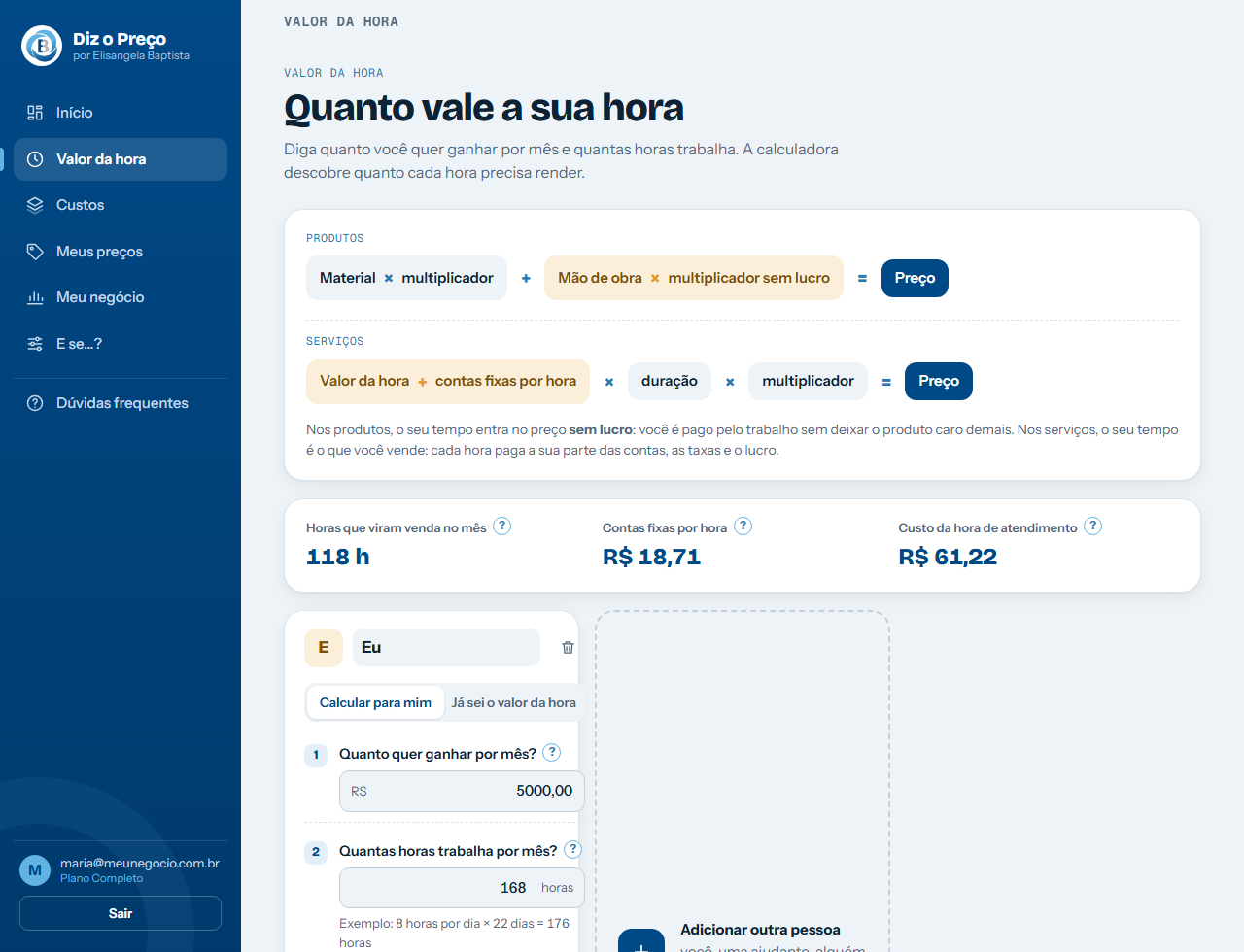Click the Quanto vale a sua hora heading
The width and height of the screenshot is (1244, 952).
pos(484,108)
